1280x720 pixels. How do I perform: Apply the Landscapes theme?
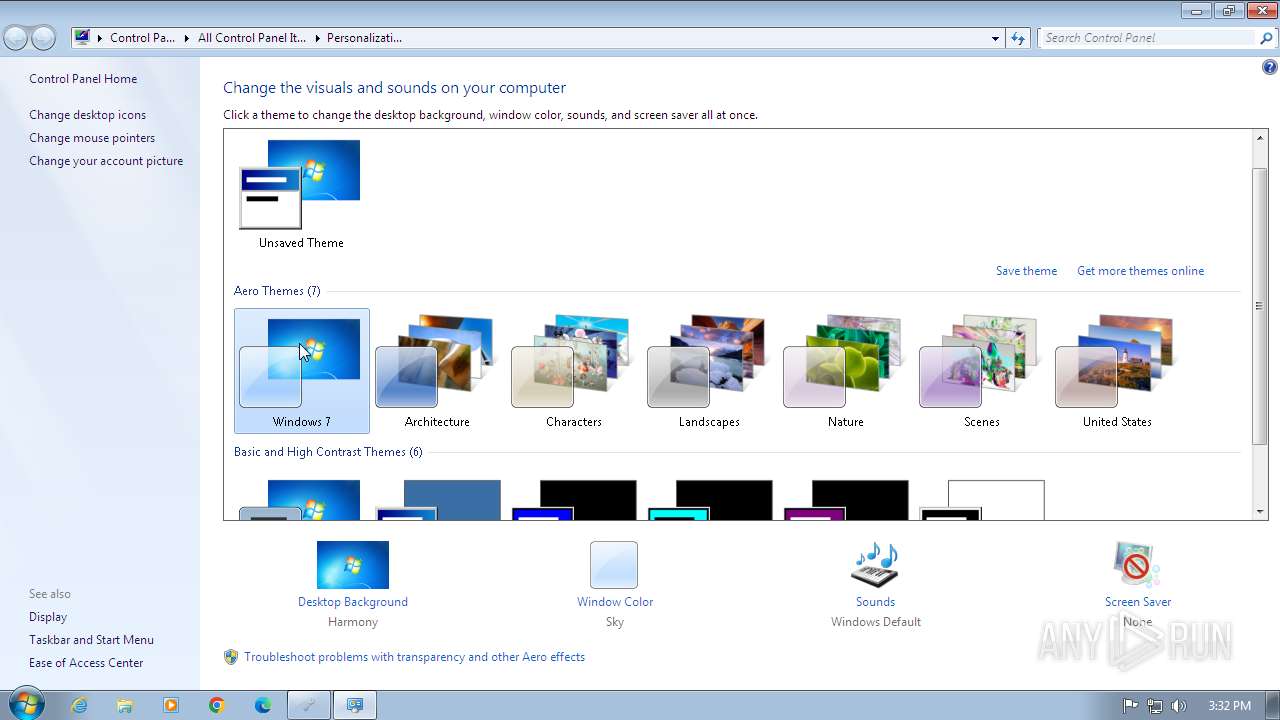[x=709, y=371]
